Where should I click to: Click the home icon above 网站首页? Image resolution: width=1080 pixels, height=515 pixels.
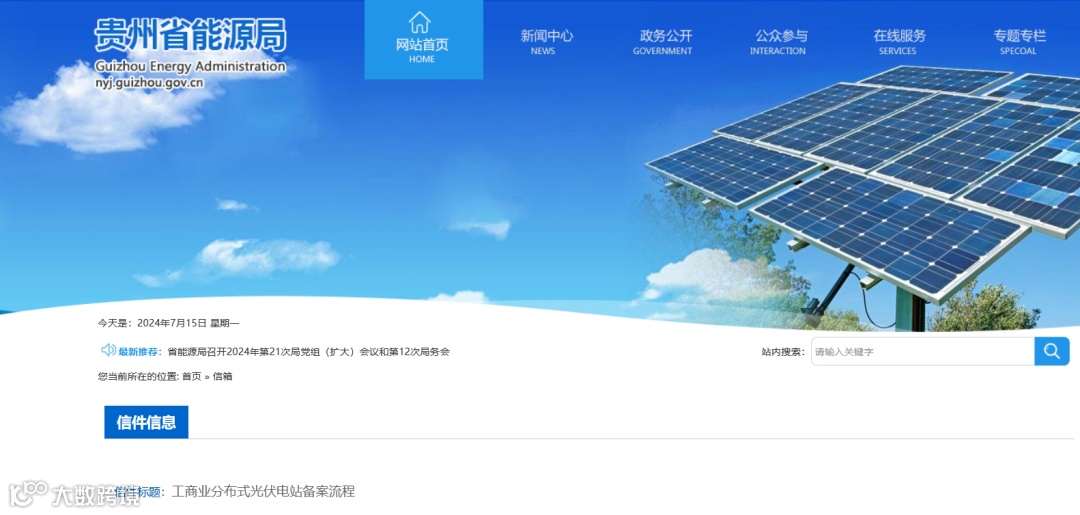click(419, 22)
